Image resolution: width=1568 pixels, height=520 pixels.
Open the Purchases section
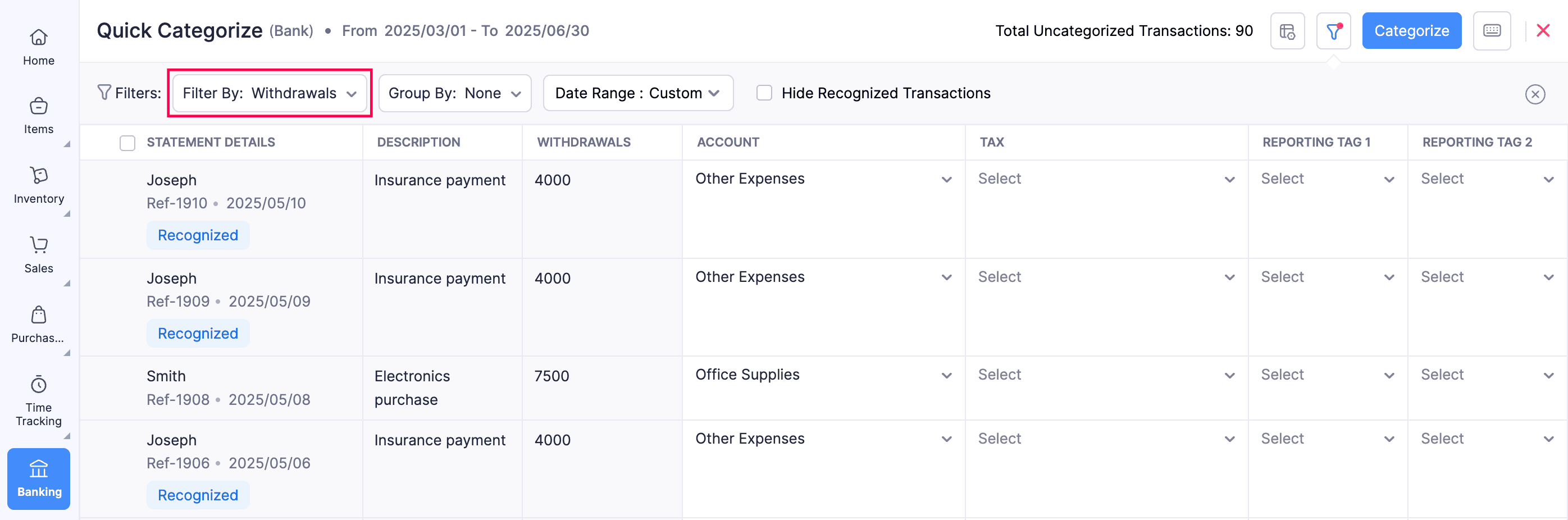point(38,323)
